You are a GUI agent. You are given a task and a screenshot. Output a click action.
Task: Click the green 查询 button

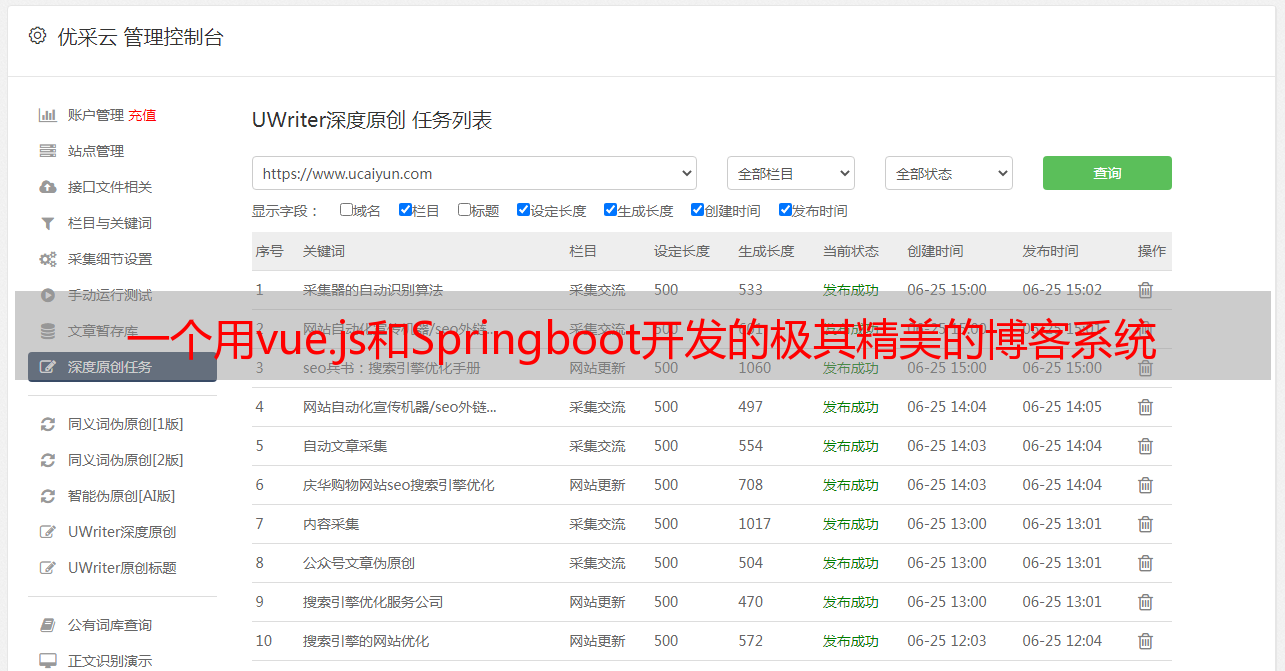click(1107, 173)
